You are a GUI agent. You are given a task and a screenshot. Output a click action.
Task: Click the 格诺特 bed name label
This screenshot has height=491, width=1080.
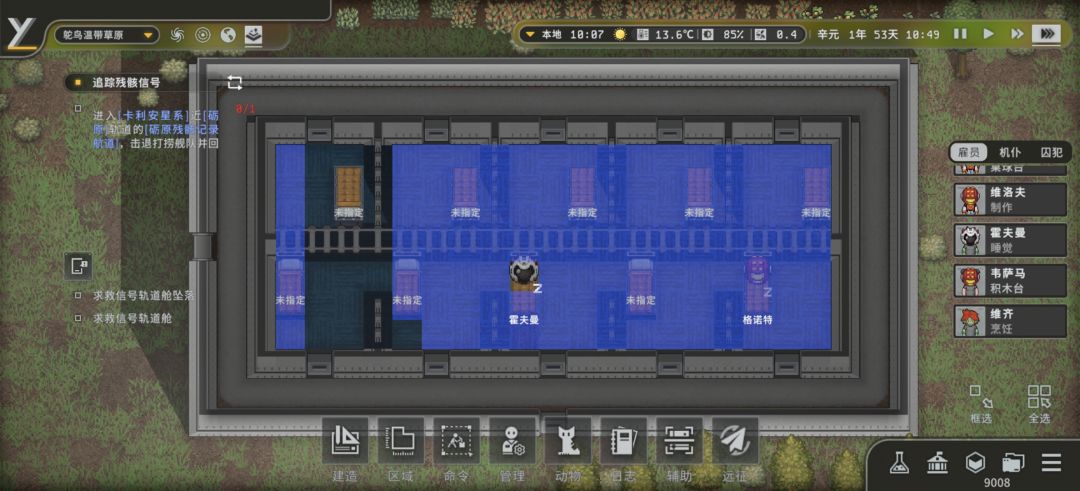point(758,320)
